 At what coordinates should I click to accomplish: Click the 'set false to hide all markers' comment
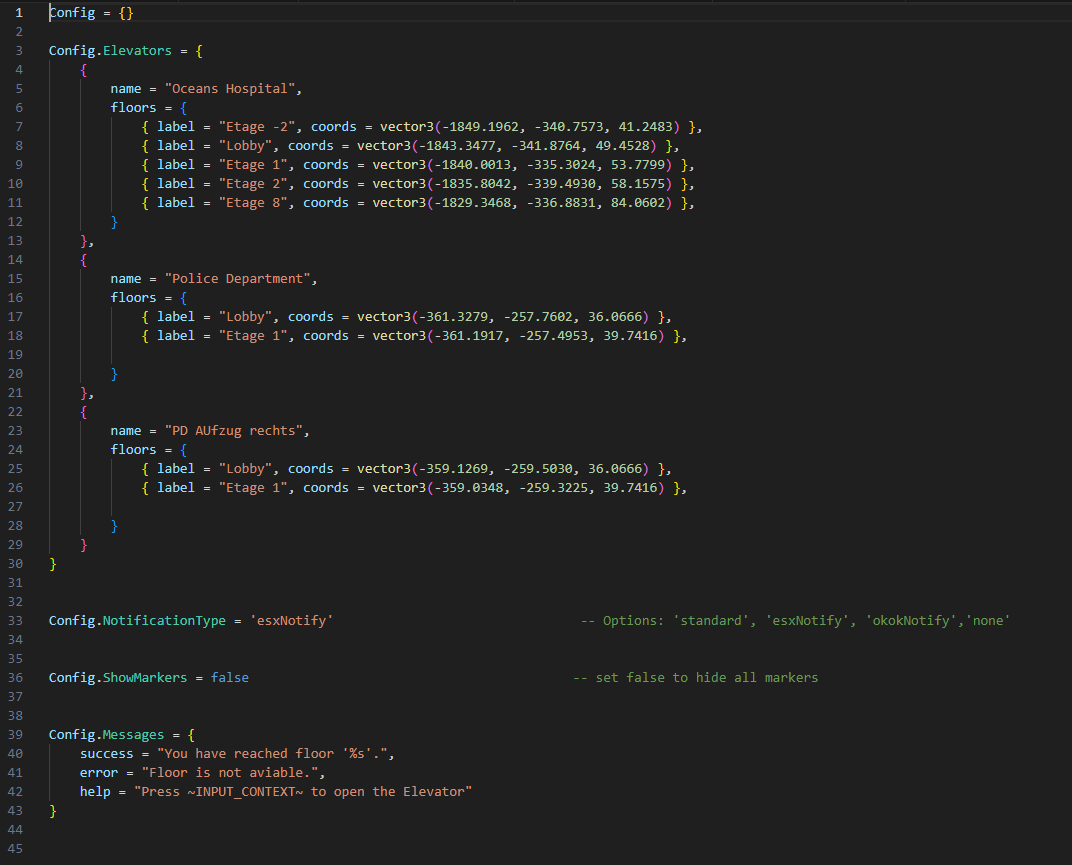(695, 678)
